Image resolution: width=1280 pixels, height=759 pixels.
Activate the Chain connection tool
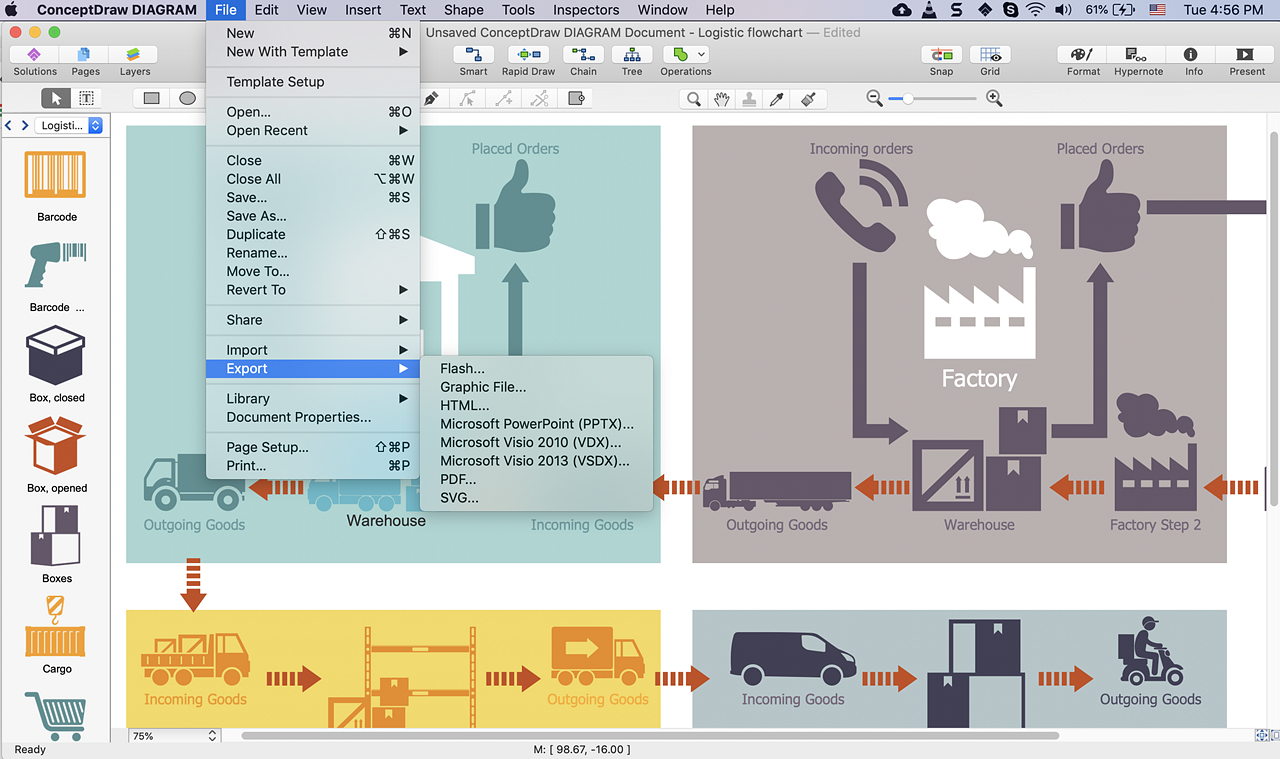(583, 60)
